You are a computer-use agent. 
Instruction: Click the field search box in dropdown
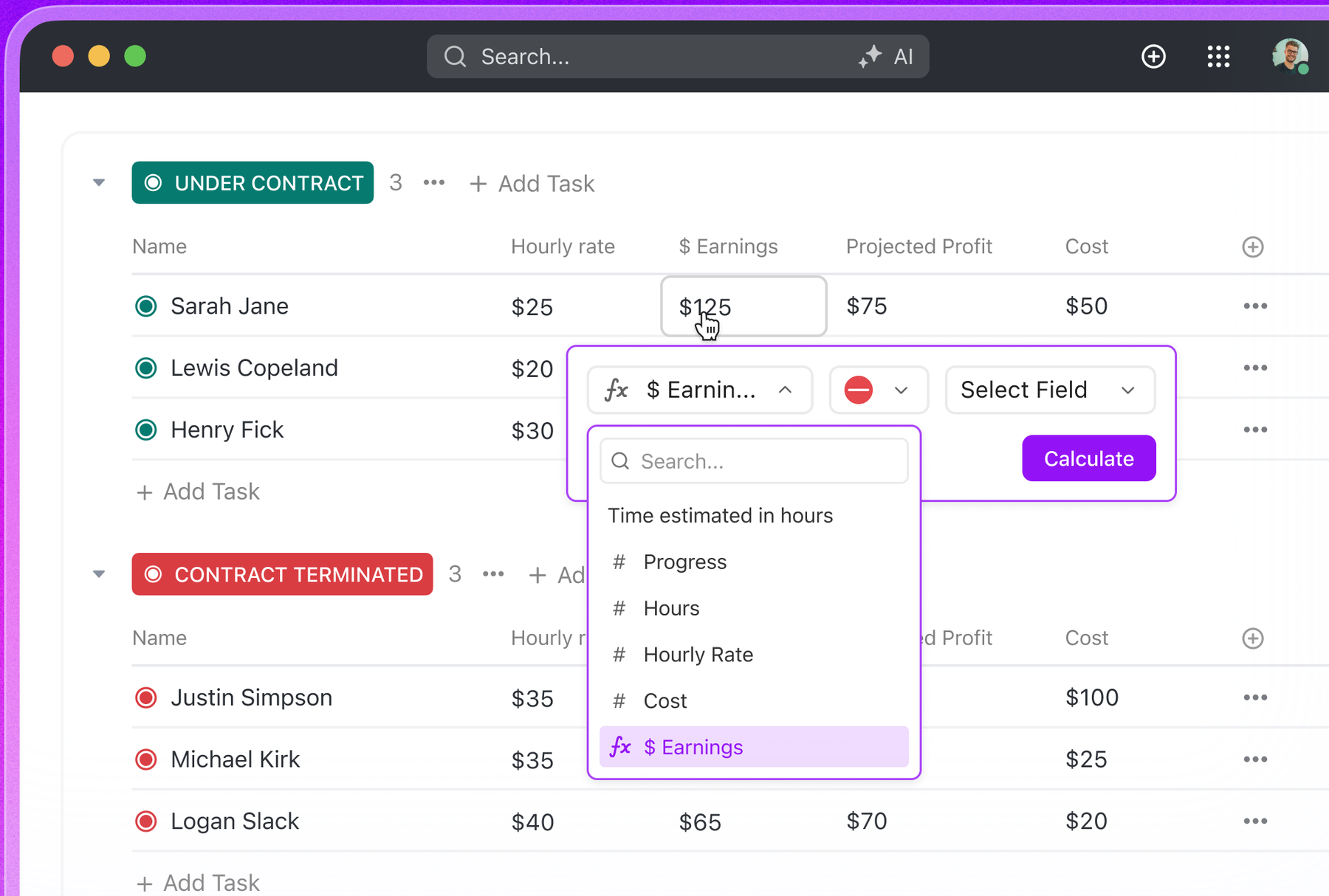coord(754,461)
